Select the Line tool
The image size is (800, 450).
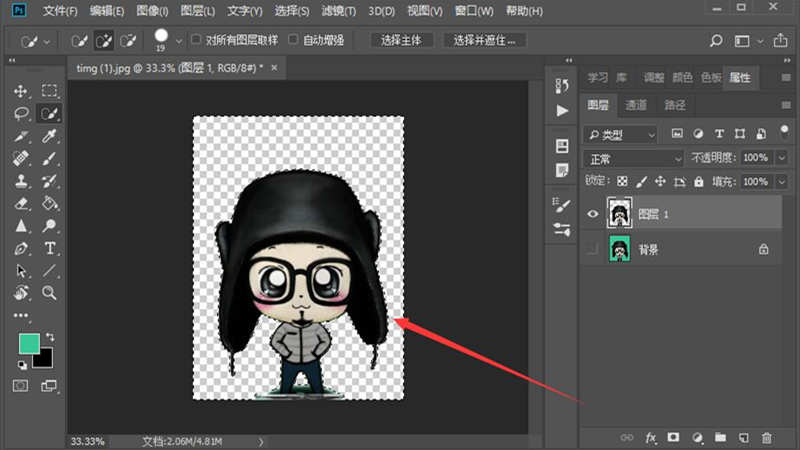[49, 271]
